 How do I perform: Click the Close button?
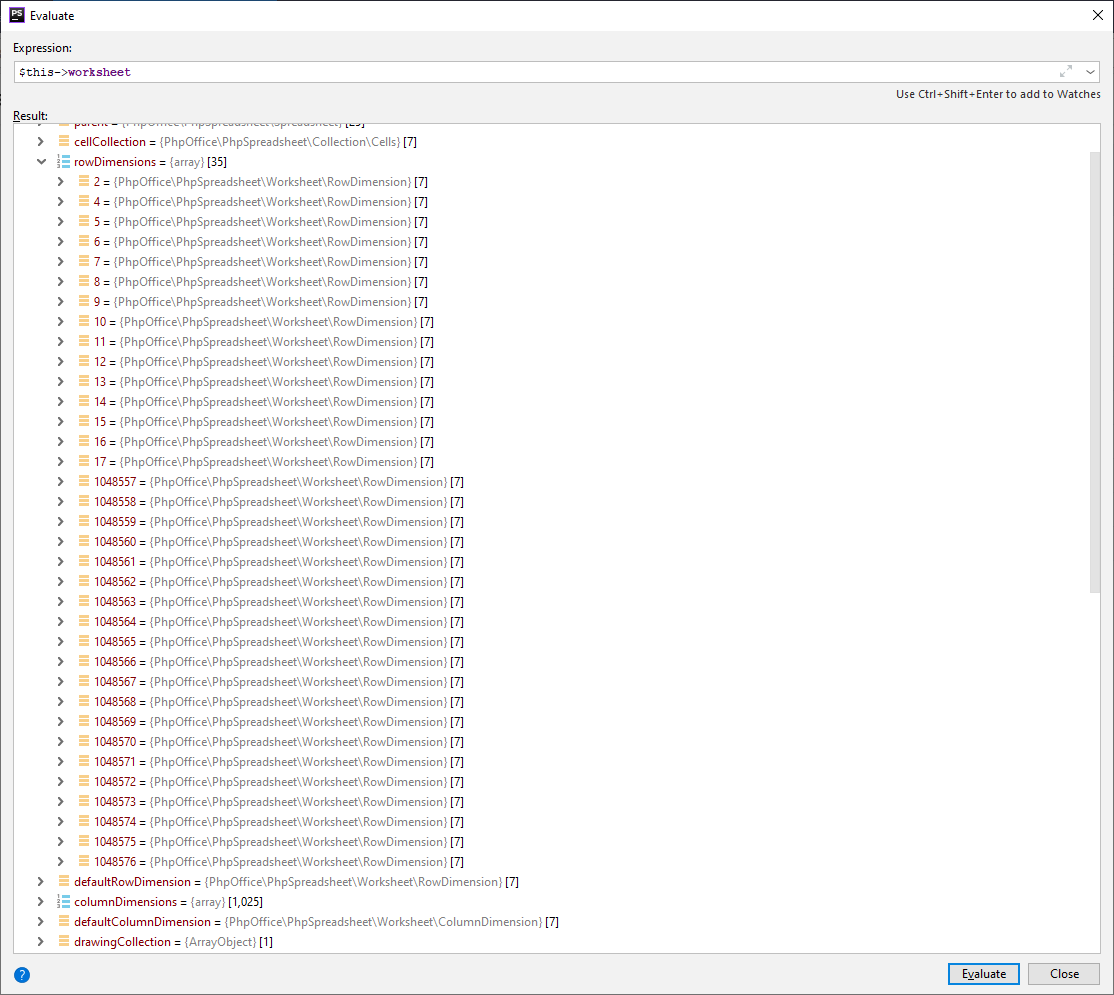pos(1063,973)
